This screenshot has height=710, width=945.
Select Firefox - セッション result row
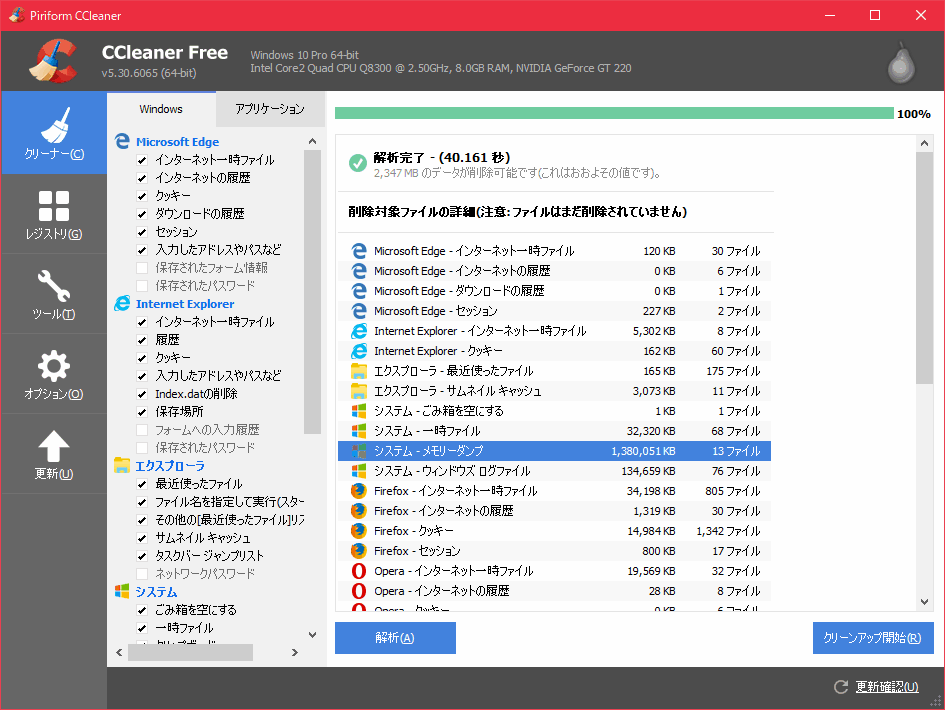click(554, 551)
